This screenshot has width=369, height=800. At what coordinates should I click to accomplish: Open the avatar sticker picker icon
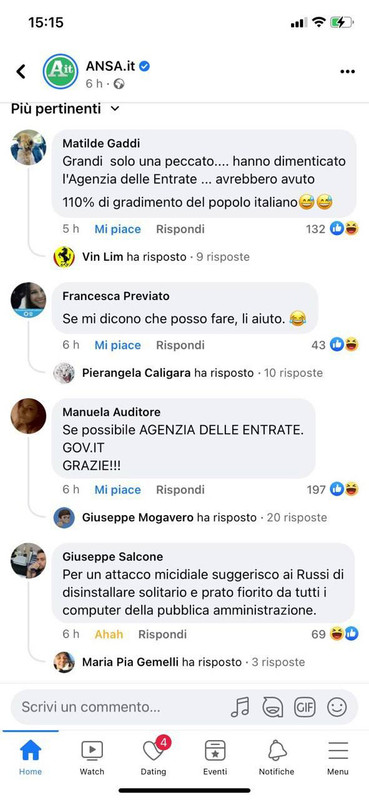click(273, 707)
